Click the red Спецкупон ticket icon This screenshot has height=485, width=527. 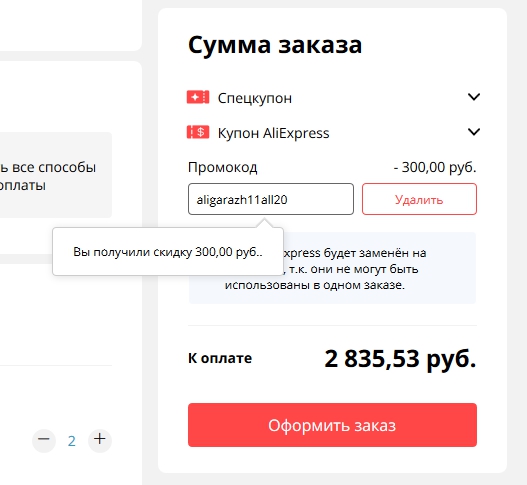click(x=198, y=97)
